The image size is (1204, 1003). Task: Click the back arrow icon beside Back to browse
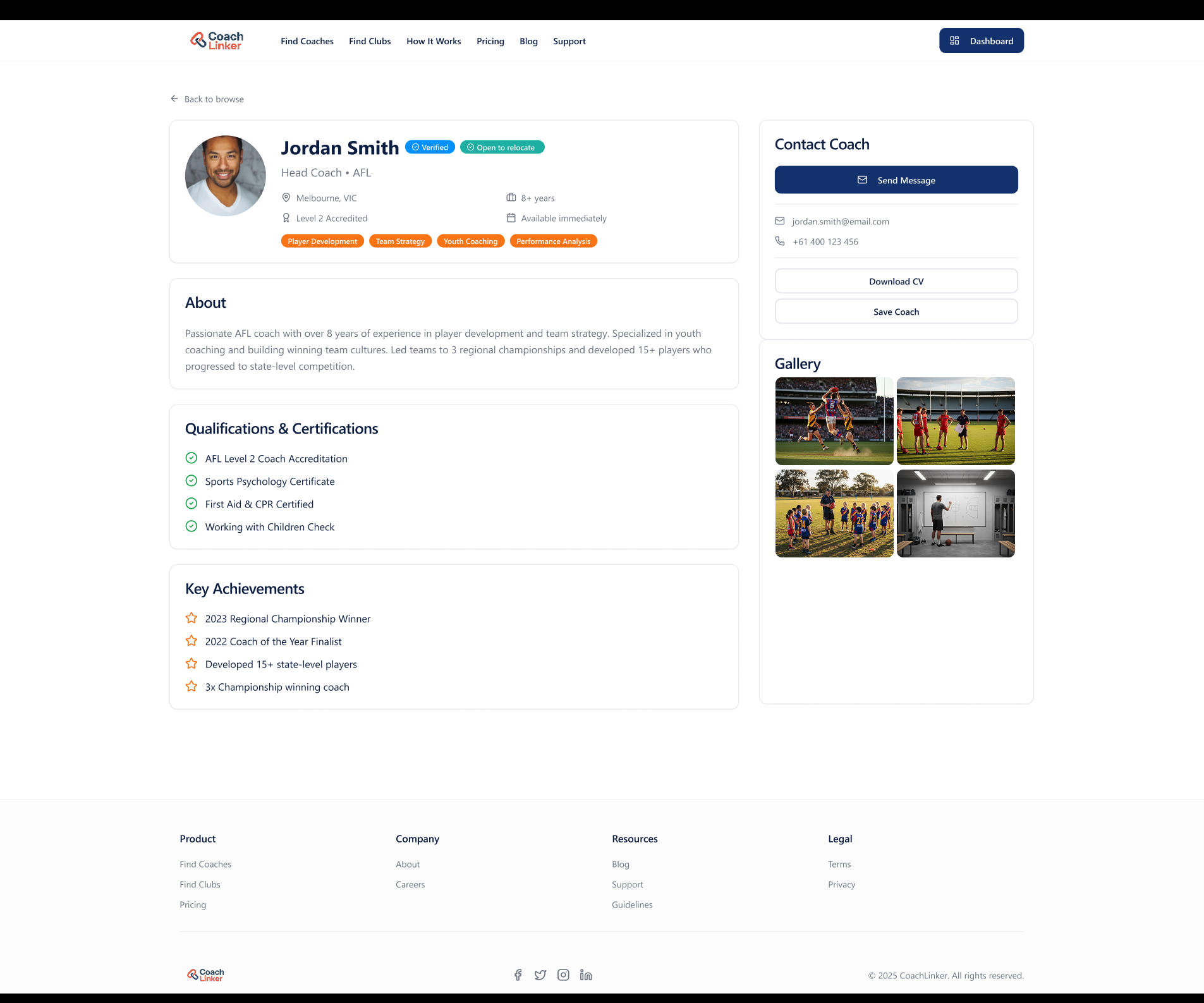[x=174, y=99]
